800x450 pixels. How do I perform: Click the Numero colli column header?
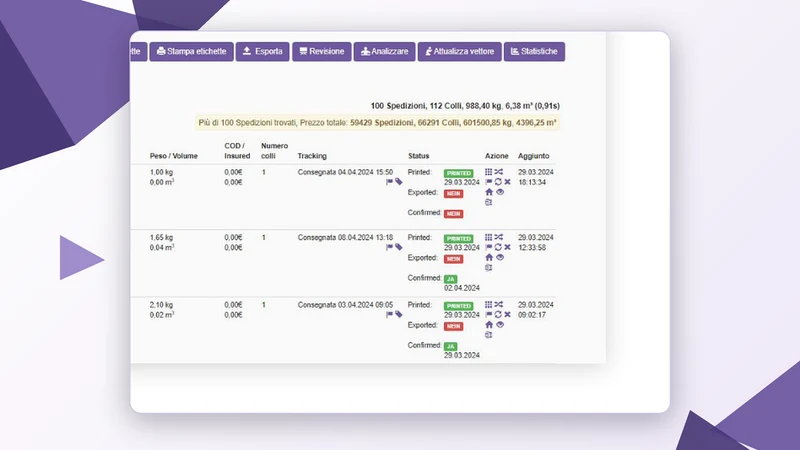[274, 151]
